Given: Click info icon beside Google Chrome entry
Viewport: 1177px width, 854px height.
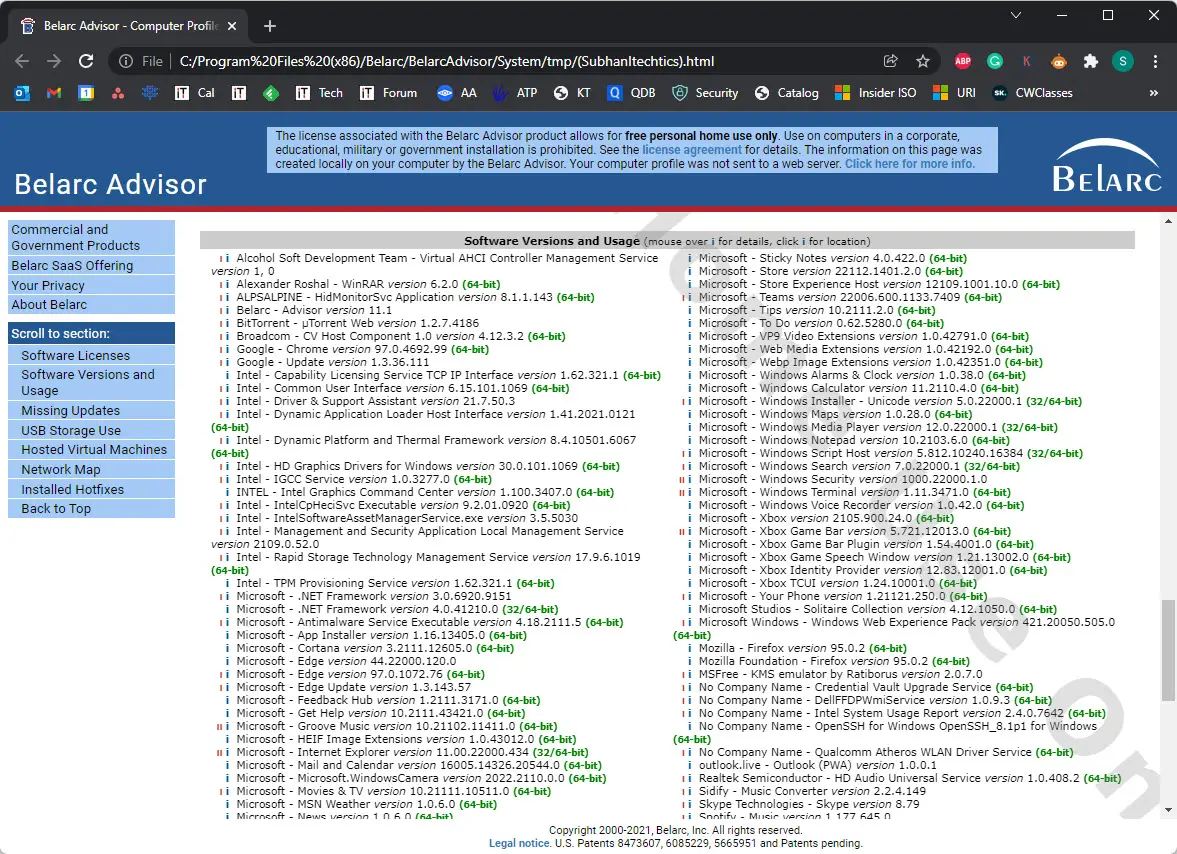Looking at the screenshot, I should point(227,350).
